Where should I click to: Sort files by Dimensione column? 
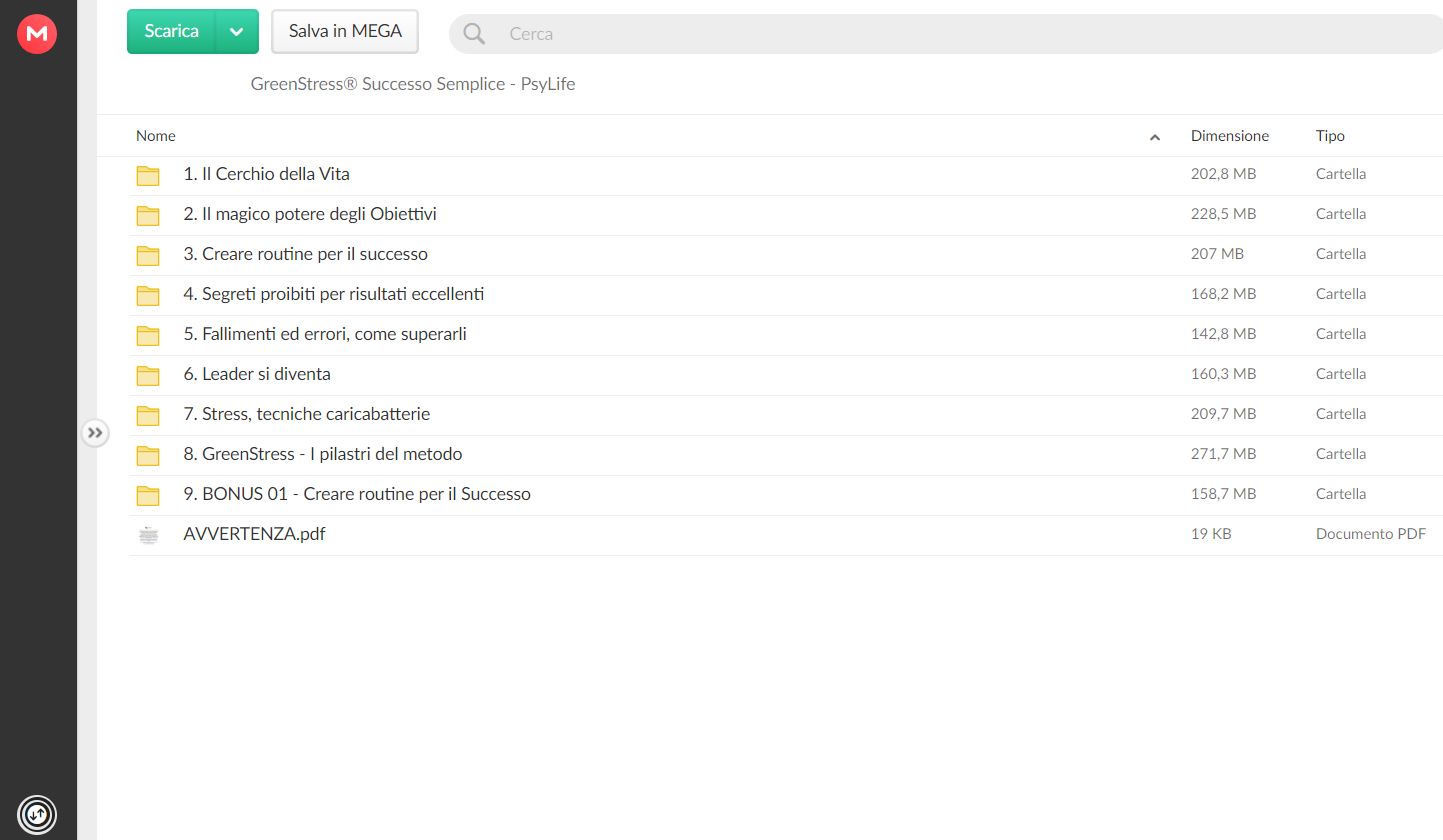[x=1230, y=136]
